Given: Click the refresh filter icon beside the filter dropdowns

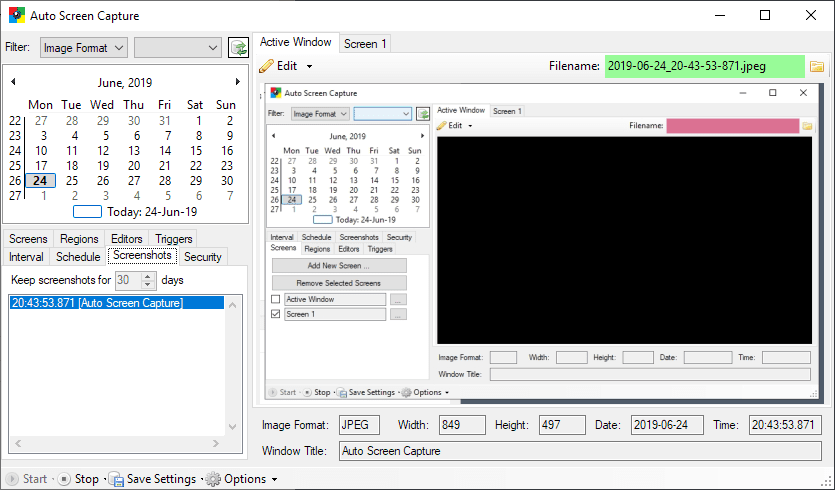Looking at the screenshot, I should point(238,47).
